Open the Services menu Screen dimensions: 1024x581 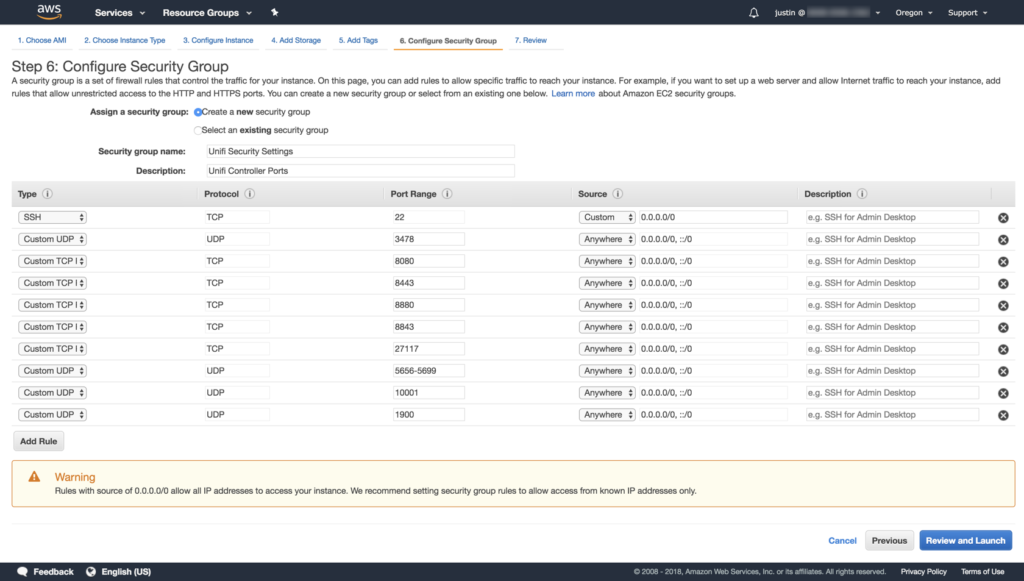(x=120, y=12)
